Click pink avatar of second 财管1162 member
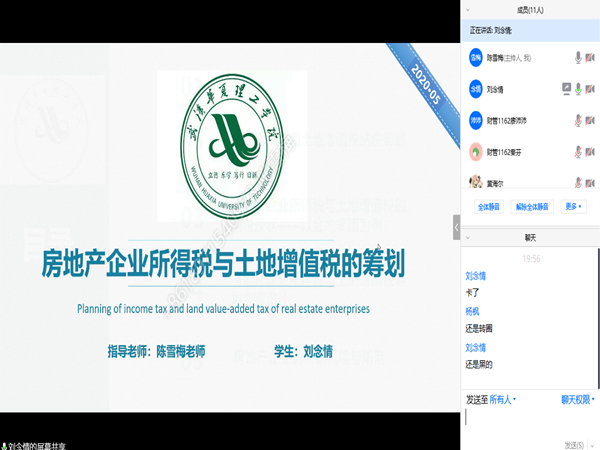Screen dimensions: 600x450 [x=476, y=152]
